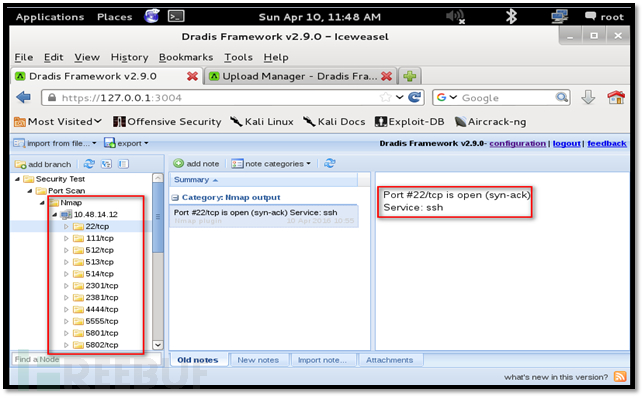Select the 4444/tcp tree node
This screenshot has width=644, height=398.
click(101, 309)
